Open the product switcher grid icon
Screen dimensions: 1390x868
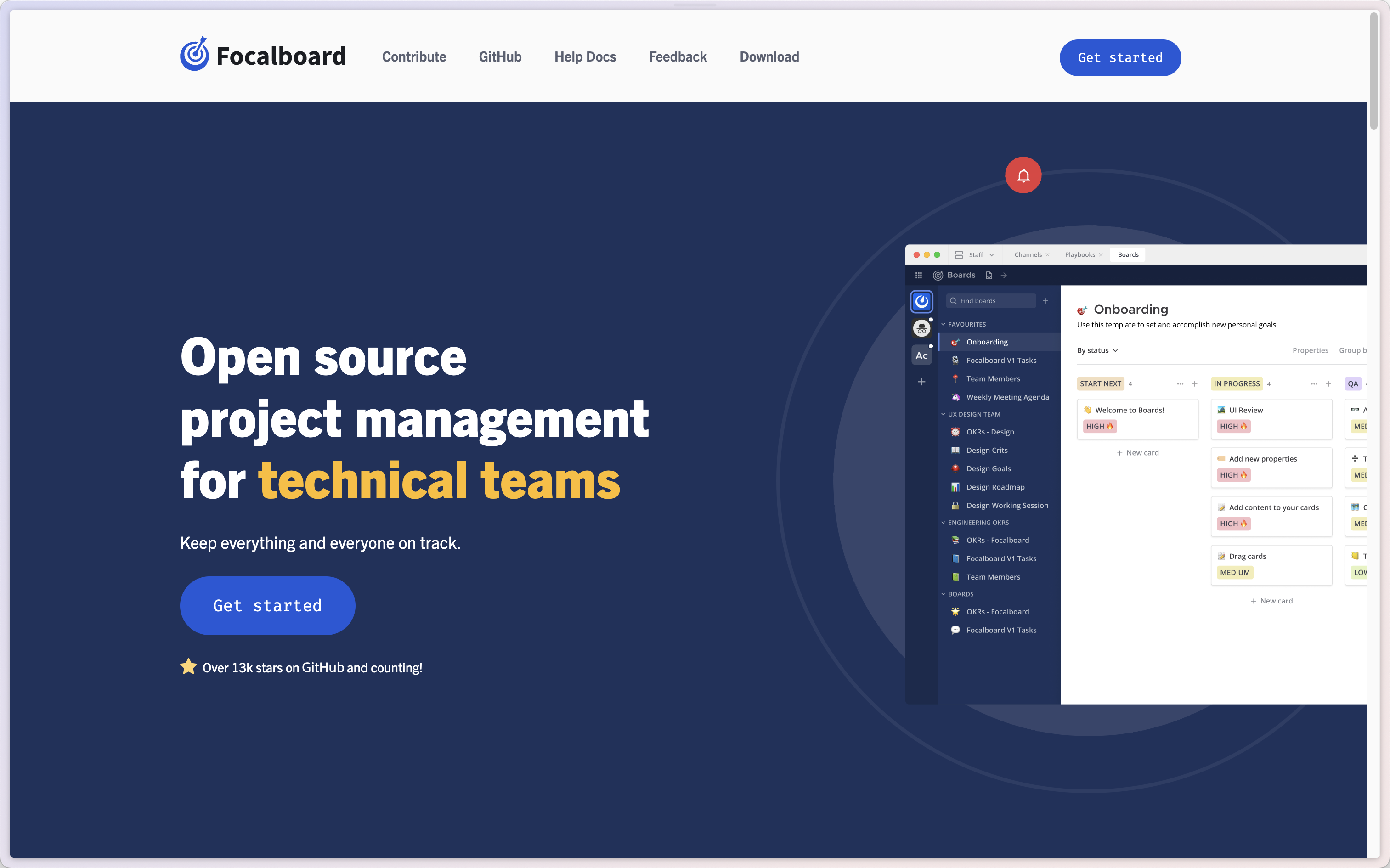click(x=919, y=275)
